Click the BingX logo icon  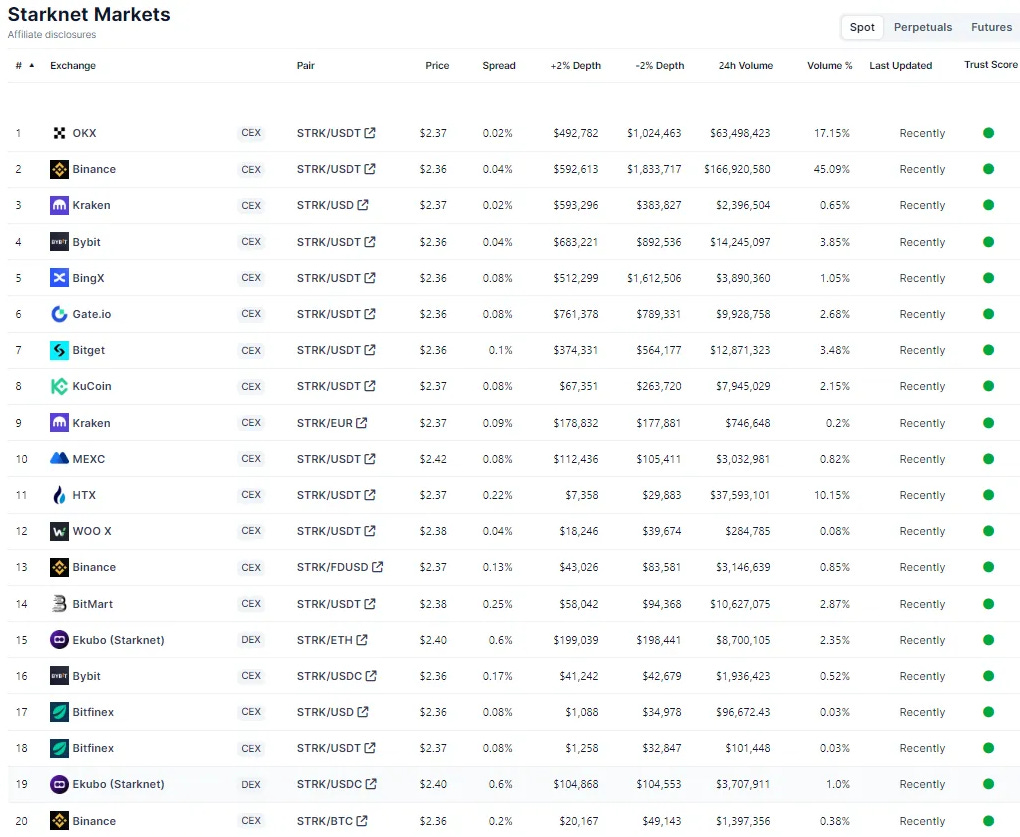pyautogui.click(x=59, y=278)
